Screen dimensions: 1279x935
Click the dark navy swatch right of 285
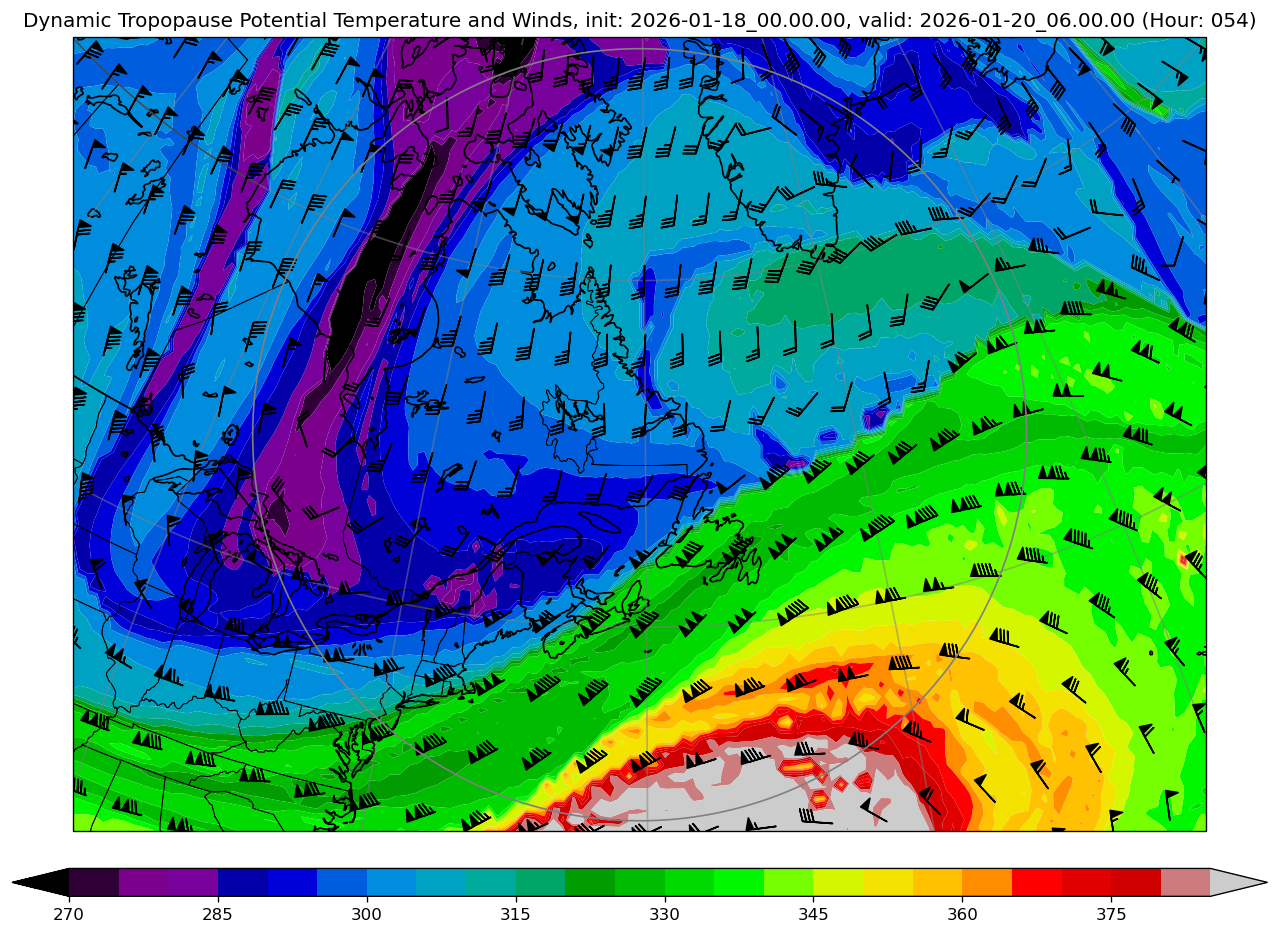point(243,882)
